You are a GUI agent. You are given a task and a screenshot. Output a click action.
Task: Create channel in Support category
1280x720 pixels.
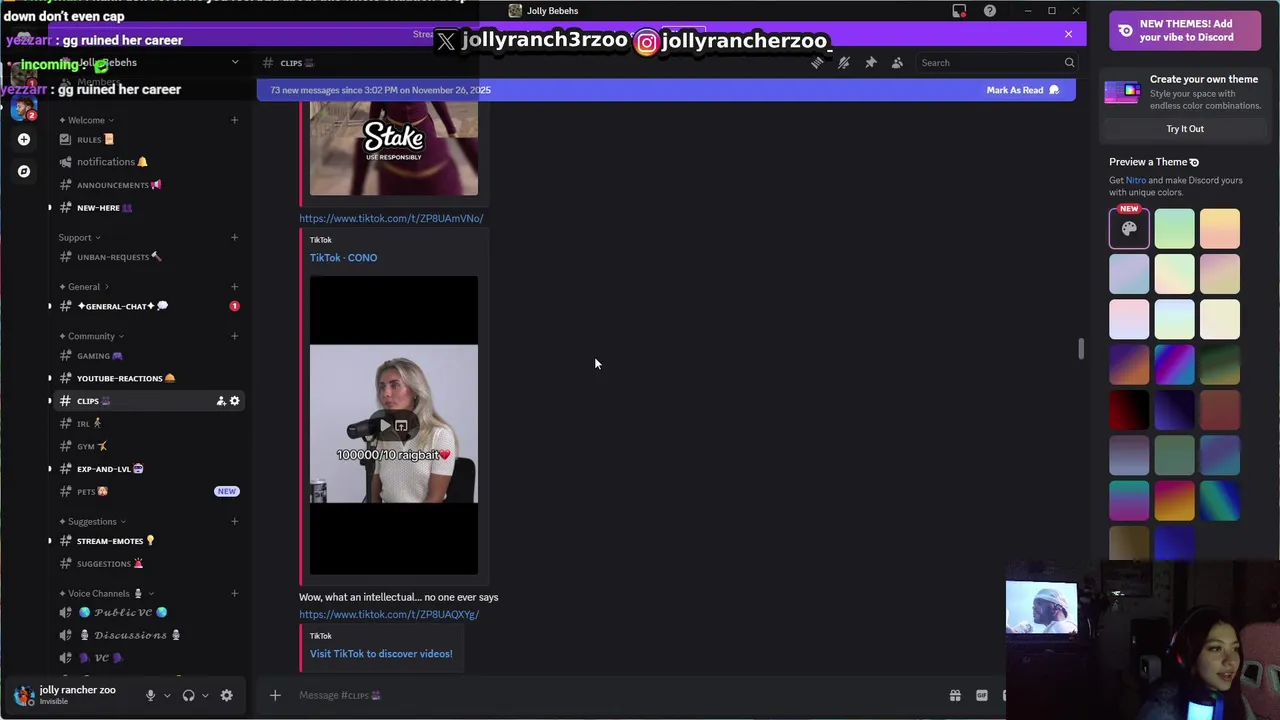235,237
